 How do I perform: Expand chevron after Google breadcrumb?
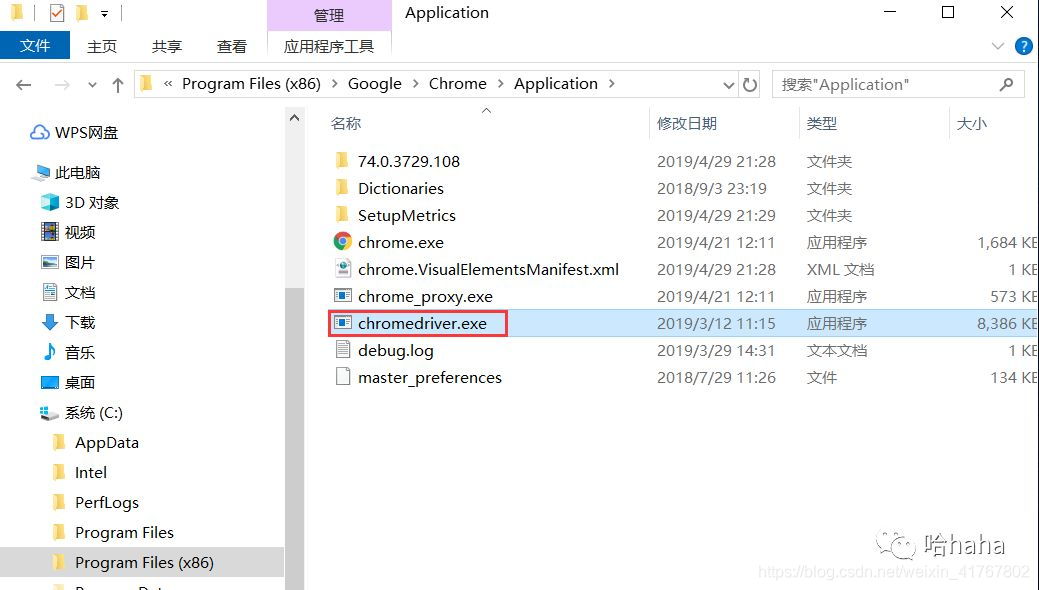point(415,84)
